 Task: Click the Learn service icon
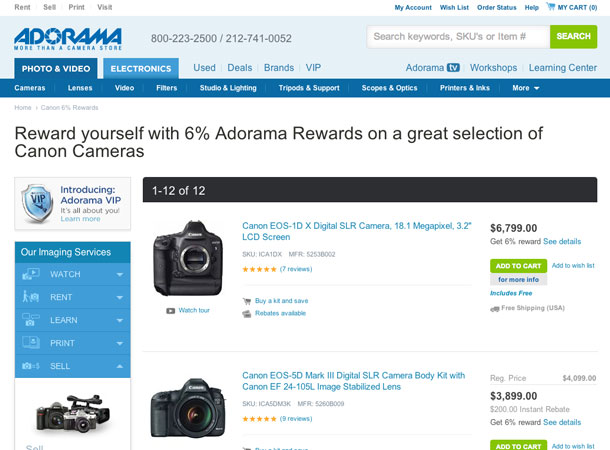(x=31, y=320)
